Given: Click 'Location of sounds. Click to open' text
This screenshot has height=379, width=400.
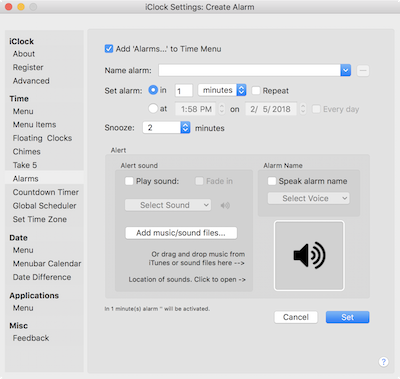Looking at the screenshot, I should [187, 279].
